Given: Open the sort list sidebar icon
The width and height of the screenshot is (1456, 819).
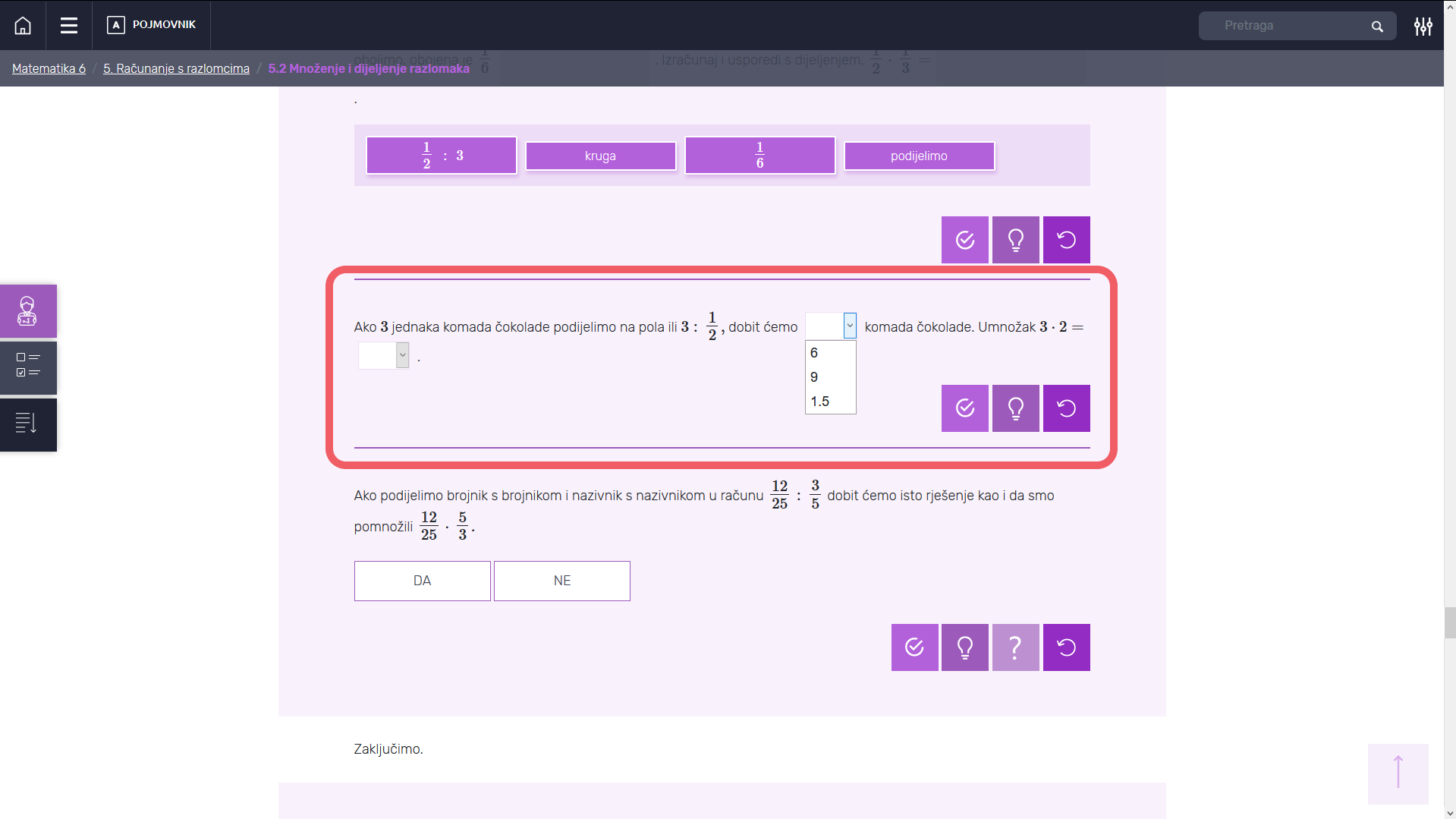Looking at the screenshot, I should pos(27,424).
